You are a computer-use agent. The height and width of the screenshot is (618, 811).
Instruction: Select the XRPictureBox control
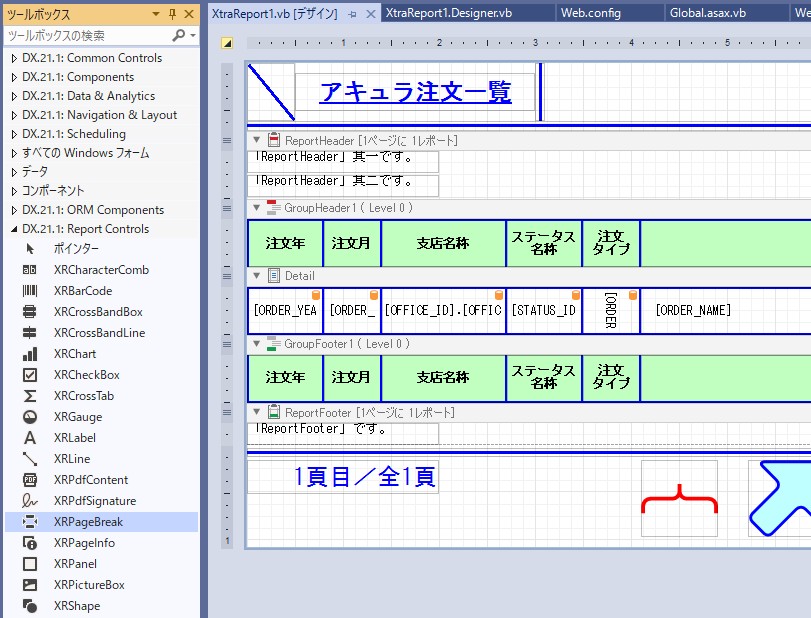(x=89, y=585)
